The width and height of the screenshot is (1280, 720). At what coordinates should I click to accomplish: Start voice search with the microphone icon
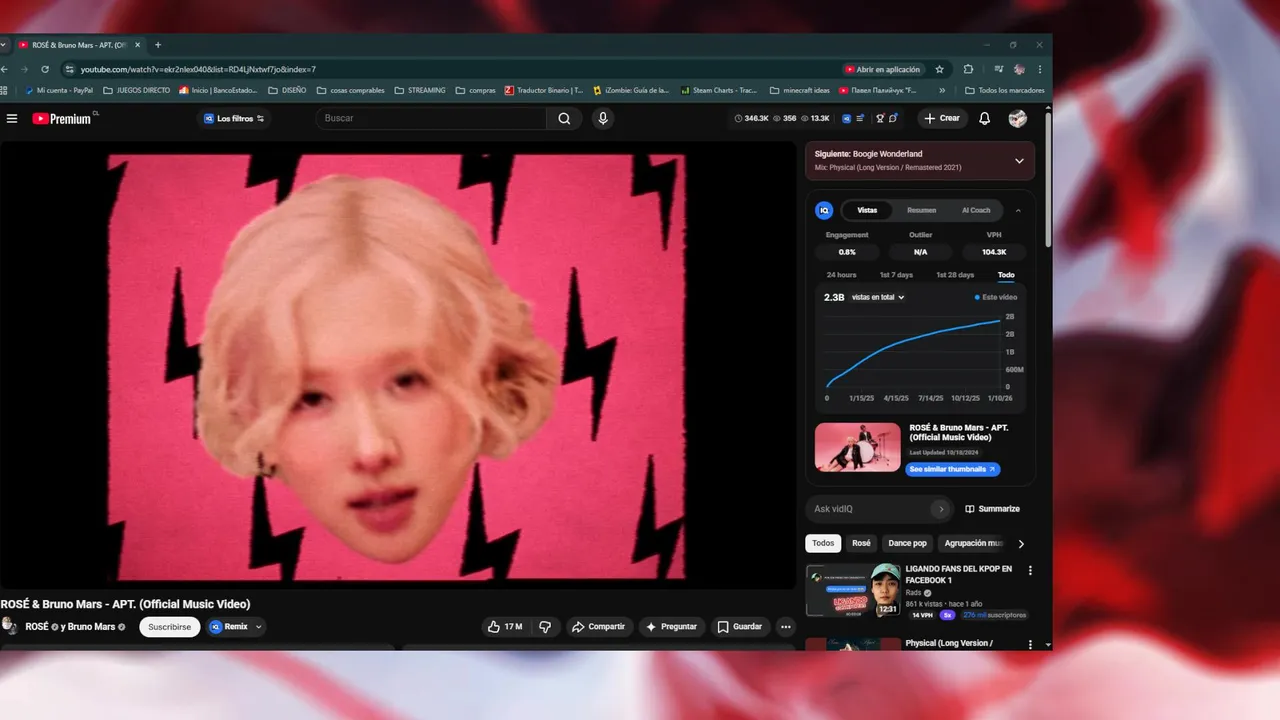point(602,118)
